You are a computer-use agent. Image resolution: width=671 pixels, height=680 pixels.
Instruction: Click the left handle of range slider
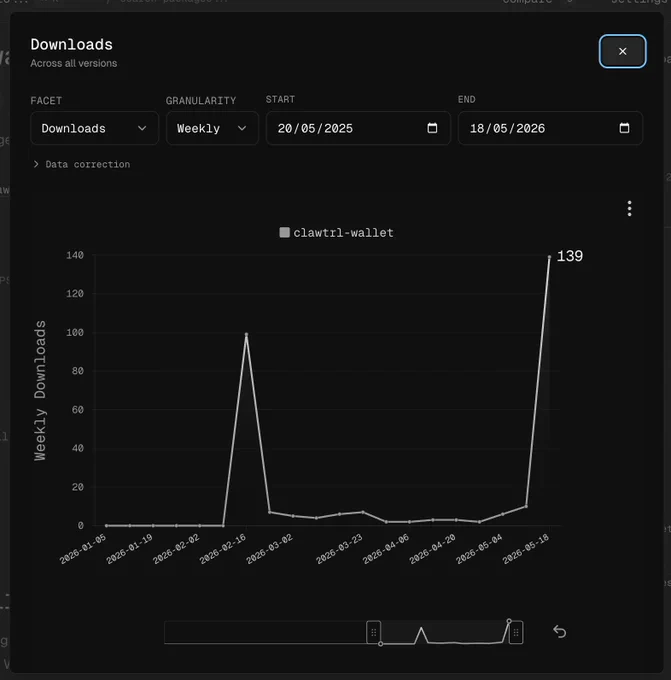[x=373, y=632]
